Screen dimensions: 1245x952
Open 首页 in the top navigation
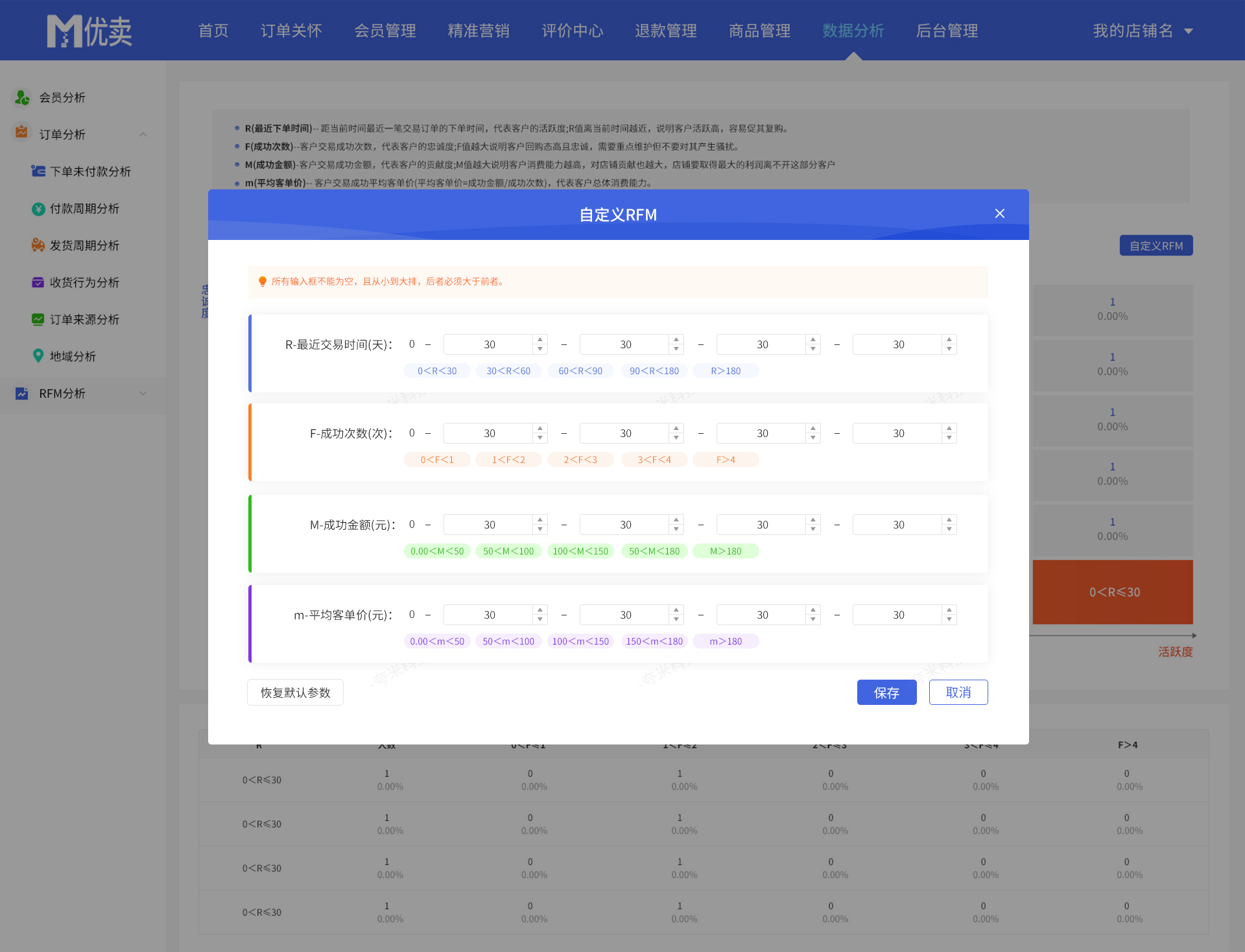[213, 30]
